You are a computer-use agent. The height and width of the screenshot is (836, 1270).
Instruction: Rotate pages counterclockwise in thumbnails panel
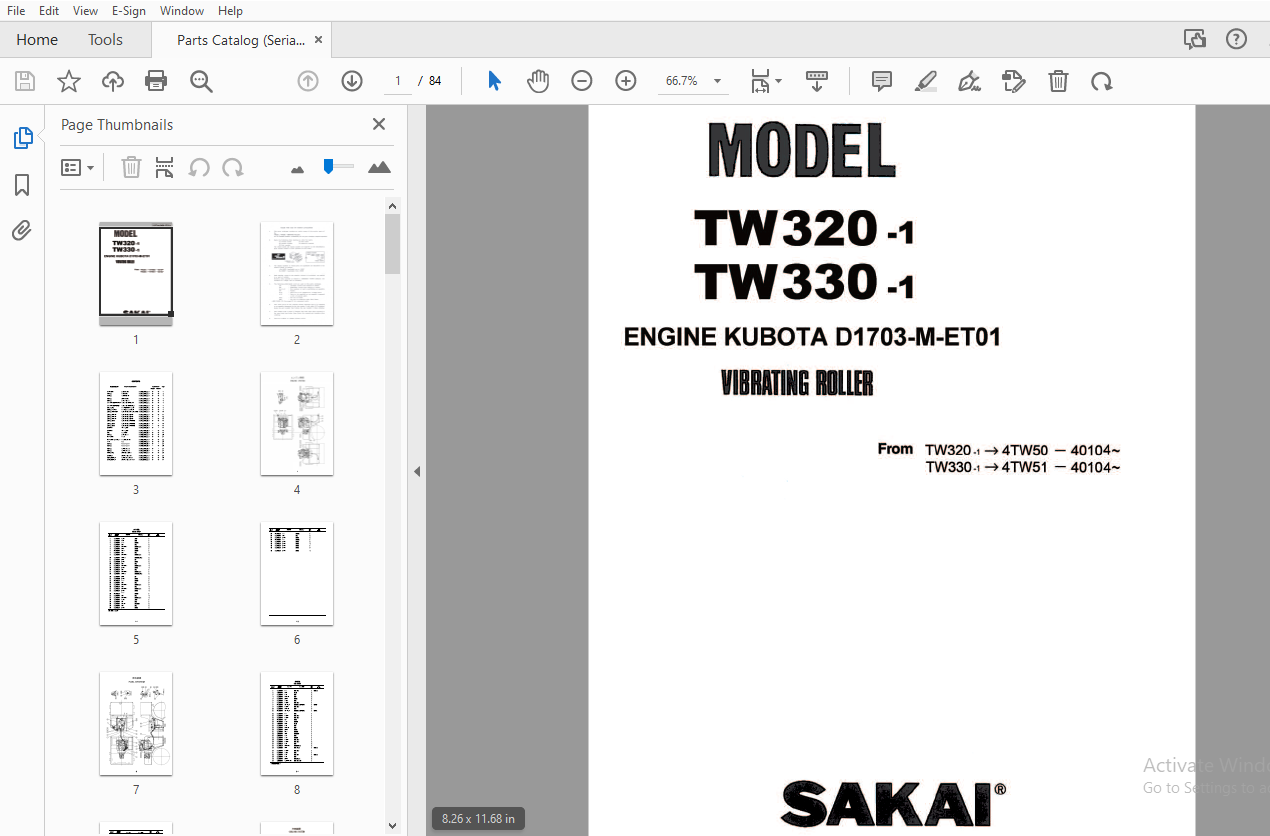(199, 168)
